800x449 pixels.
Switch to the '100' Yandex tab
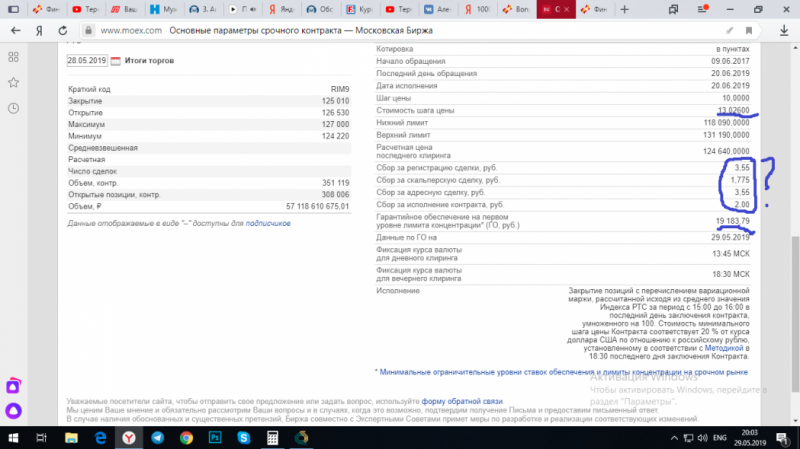tap(477, 9)
